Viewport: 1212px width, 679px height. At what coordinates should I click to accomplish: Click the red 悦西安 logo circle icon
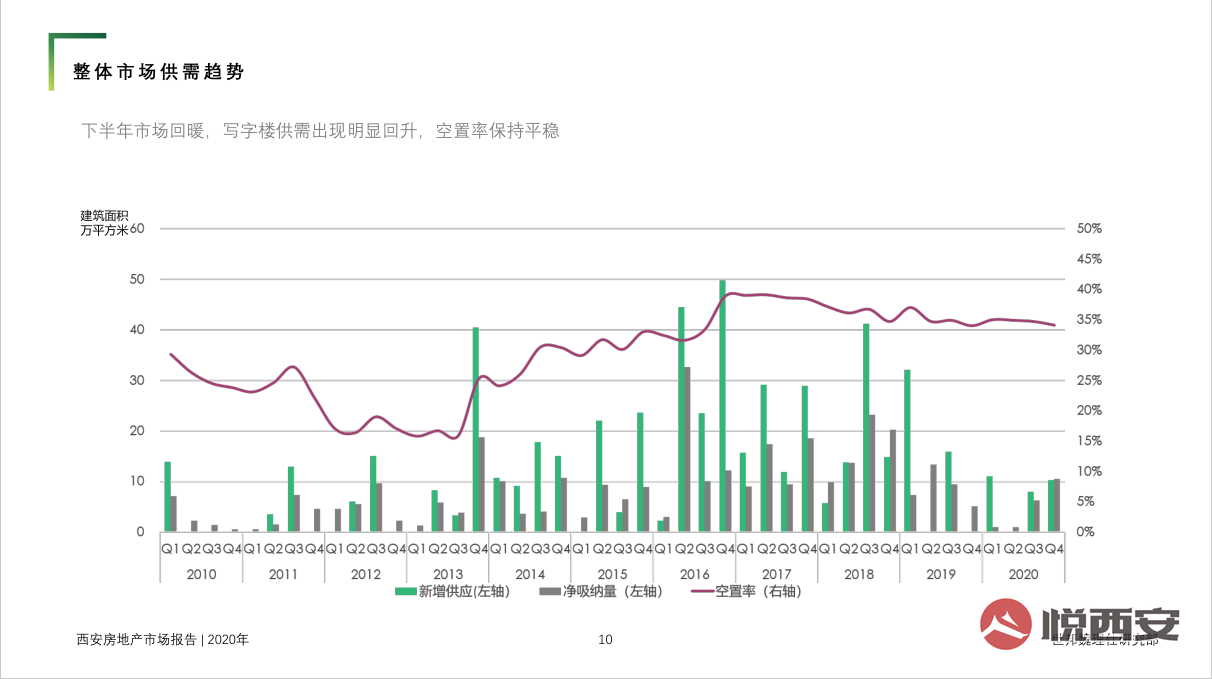click(x=1005, y=626)
